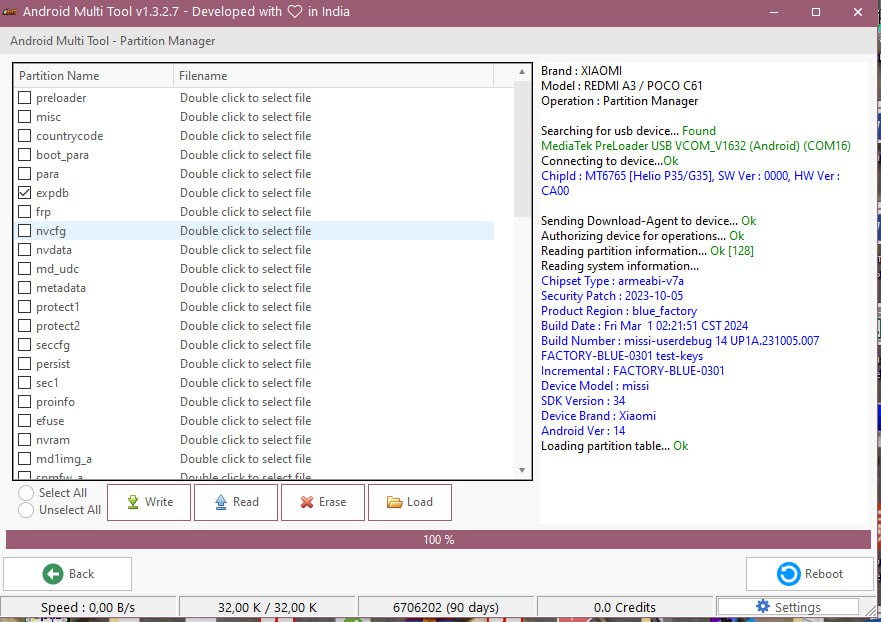This screenshot has height=622, width=881.
Task: Select the proinfo partition name text
Action: tap(55, 402)
